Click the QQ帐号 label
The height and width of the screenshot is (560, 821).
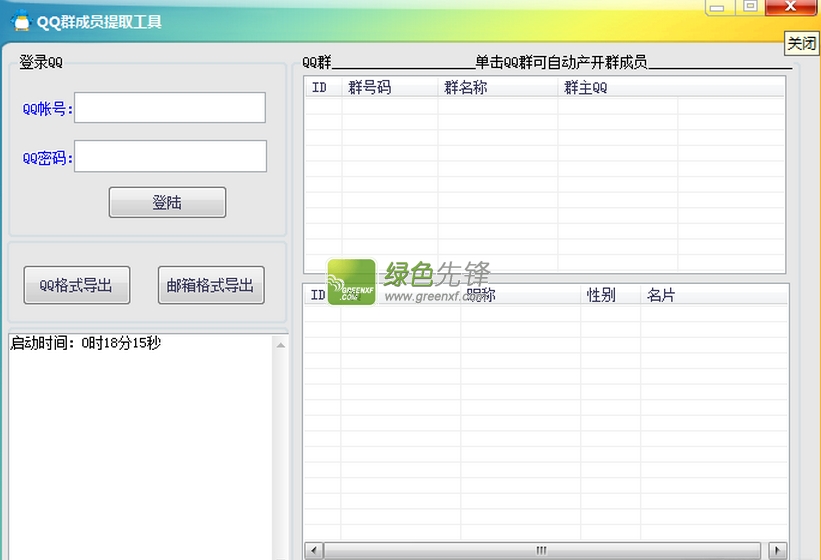pyautogui.click(x=47, y=109)
